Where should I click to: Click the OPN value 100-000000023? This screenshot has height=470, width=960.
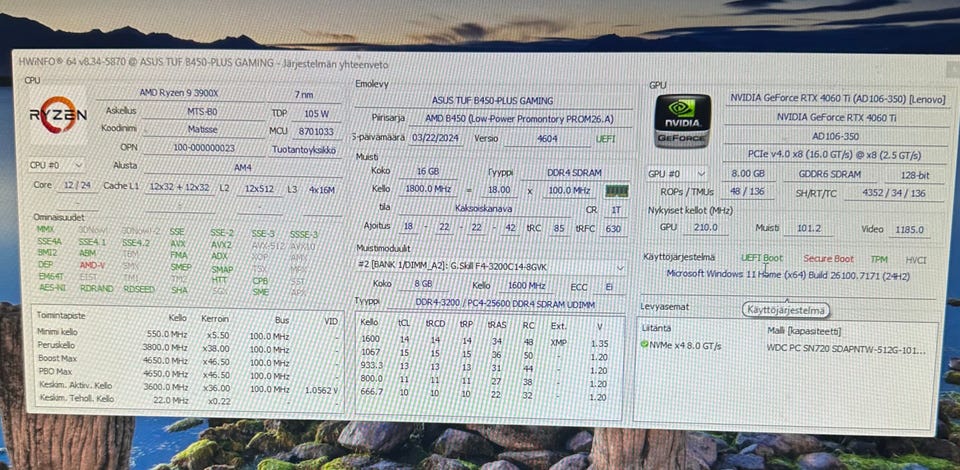(202, 147)
